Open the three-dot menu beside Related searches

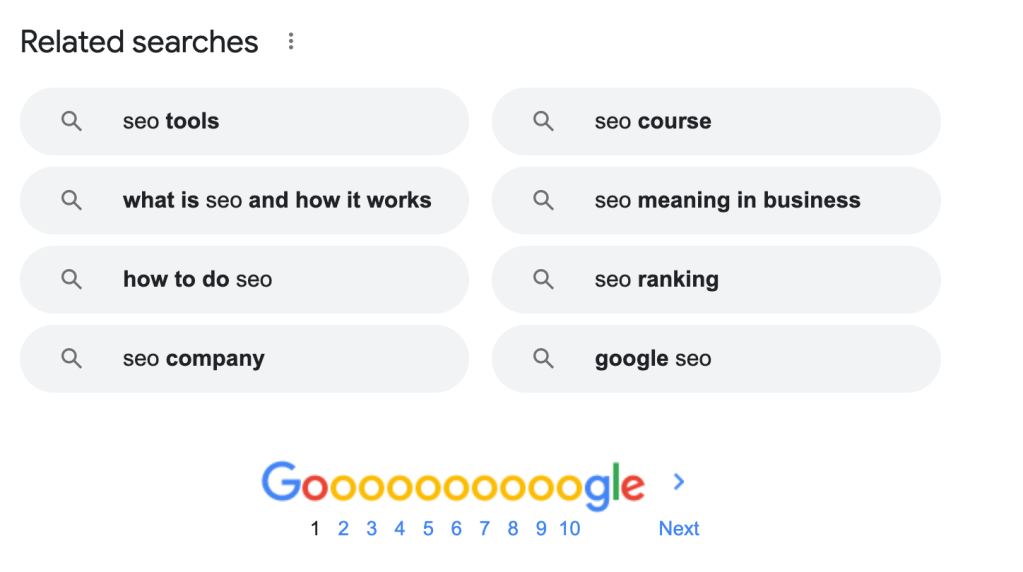tap(291, 42)
